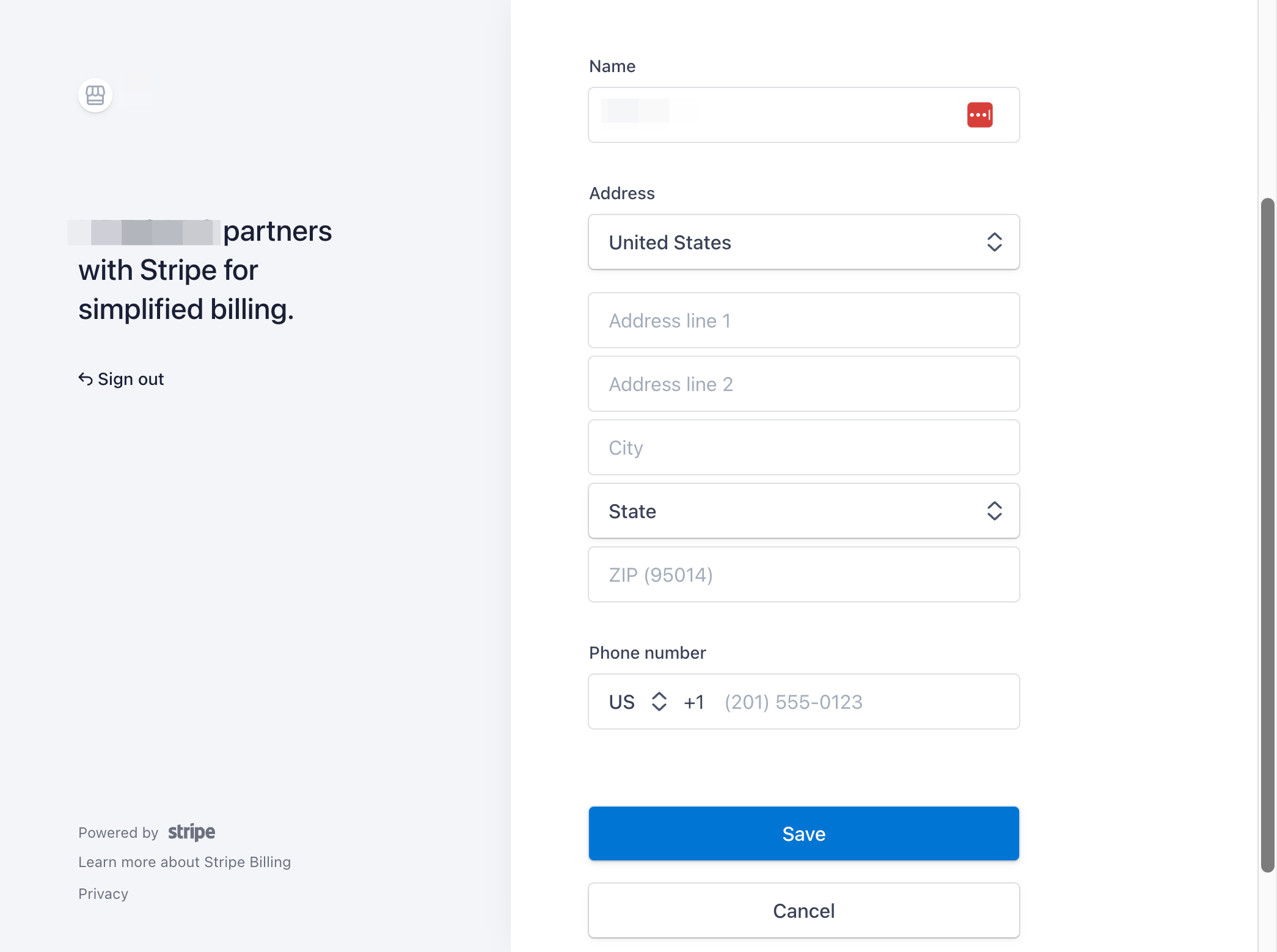Click the Address line 2 field
The width and height of the screenshot is (1277, 952).
click(803, 384)
